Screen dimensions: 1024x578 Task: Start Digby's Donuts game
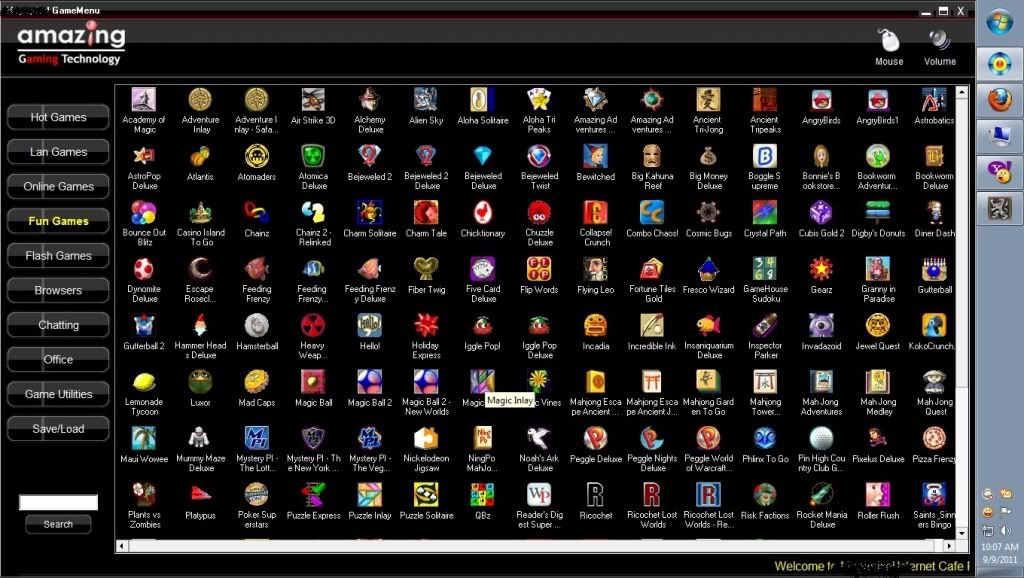tap(878, 213)
